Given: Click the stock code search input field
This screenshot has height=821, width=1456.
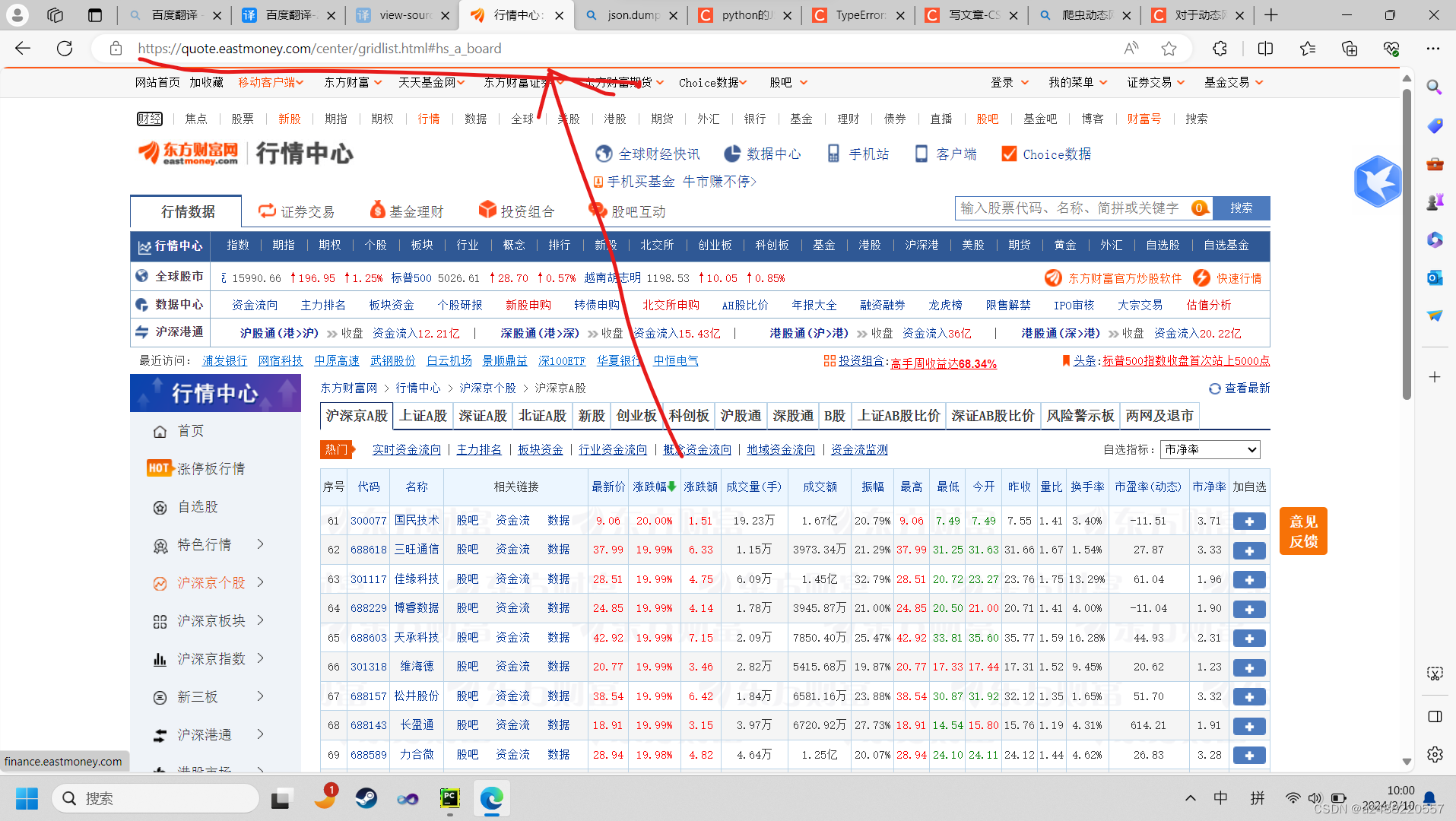Looking at the screenshot, I should (1072, 208).
